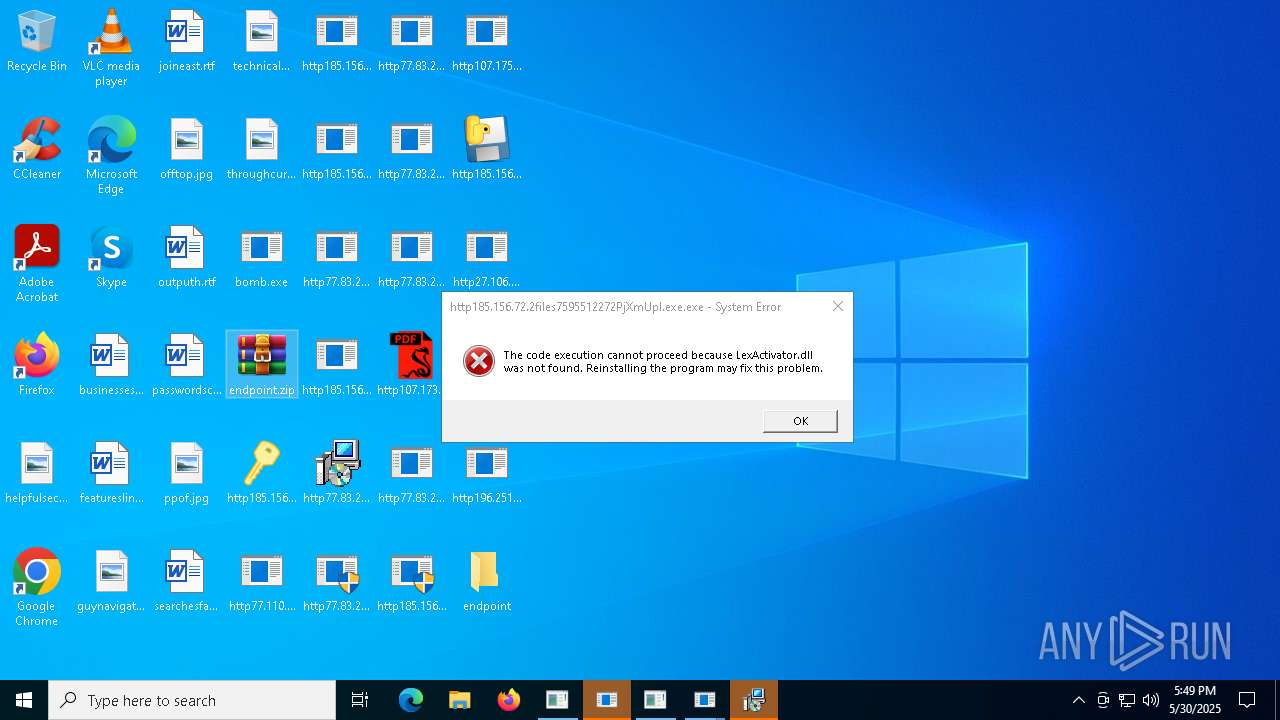Select the endpoint.zip archive icon
This screenshot has width=1280, height=720.
[x=261, y=366]
